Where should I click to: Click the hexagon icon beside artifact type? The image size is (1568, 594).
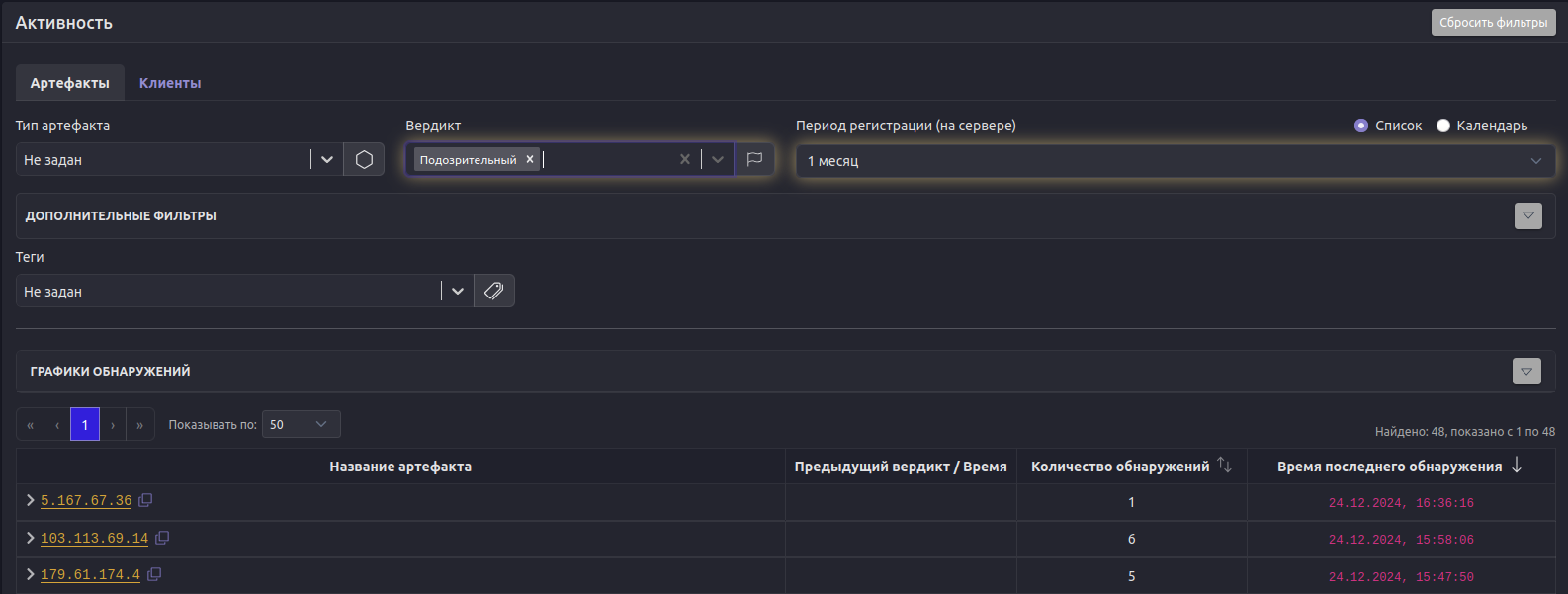[364, 160]
